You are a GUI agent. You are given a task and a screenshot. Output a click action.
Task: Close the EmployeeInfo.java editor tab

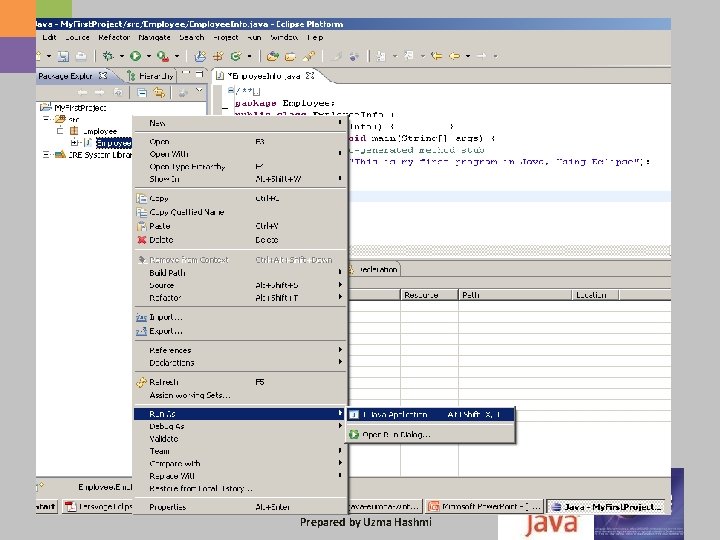coord(310,75)
